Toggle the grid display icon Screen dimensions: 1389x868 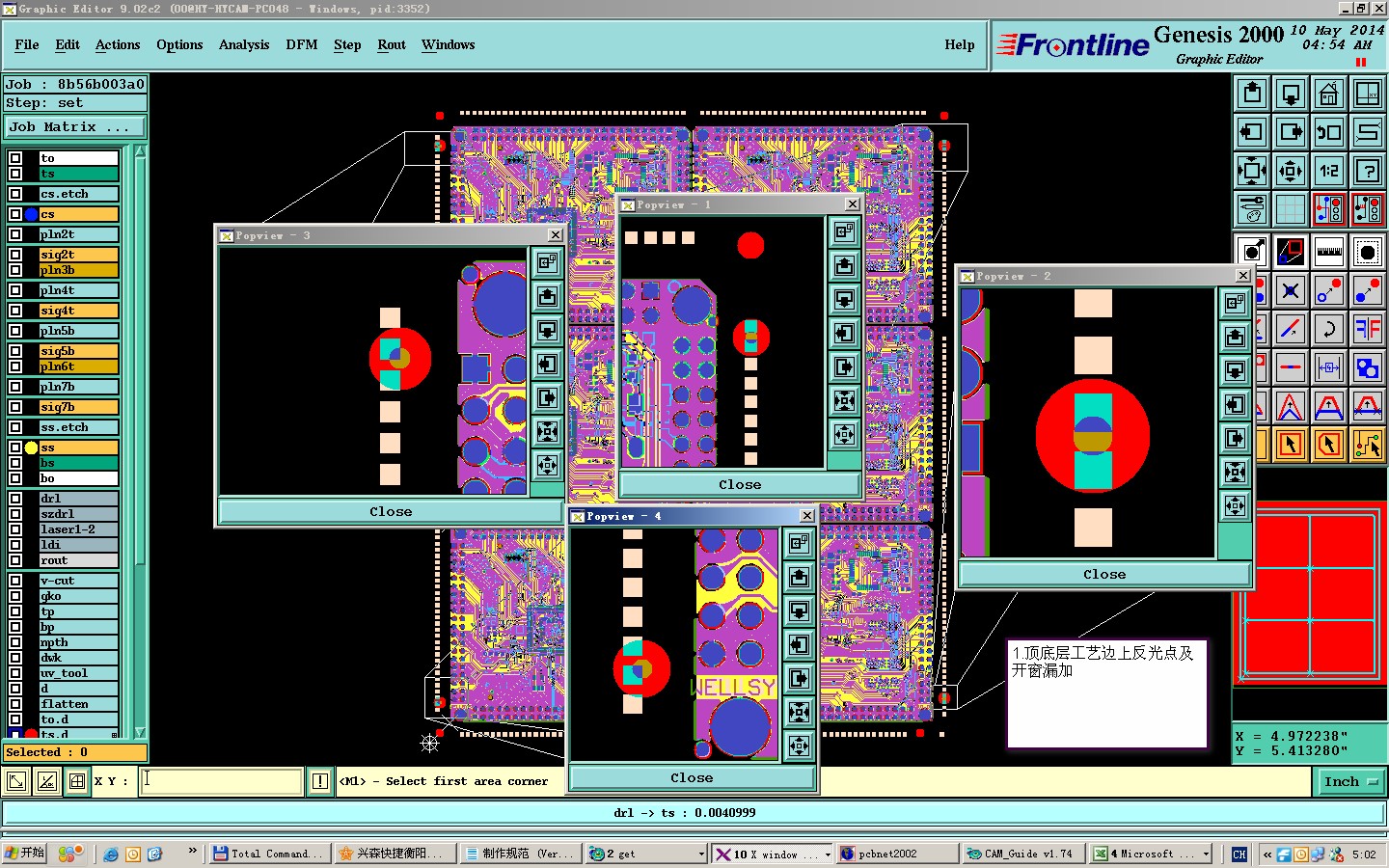click(1291, 208)
